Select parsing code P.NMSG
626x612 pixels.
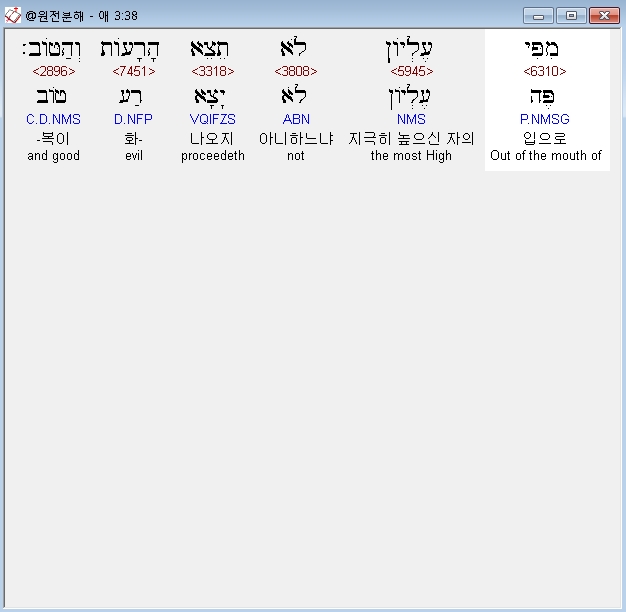point(545,119)
